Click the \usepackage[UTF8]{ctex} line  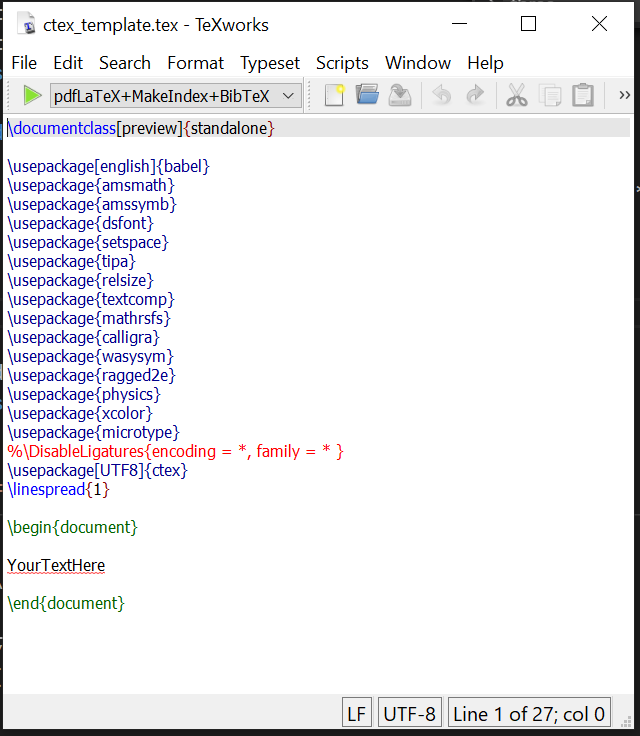(98, 470)
